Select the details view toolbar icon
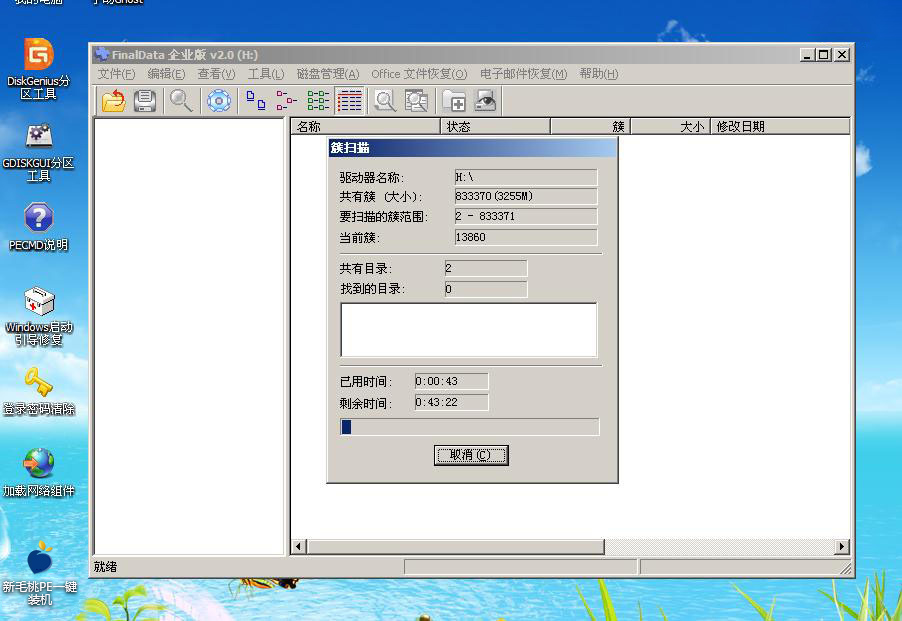The image size is (902, 621). tap(349, 101)
